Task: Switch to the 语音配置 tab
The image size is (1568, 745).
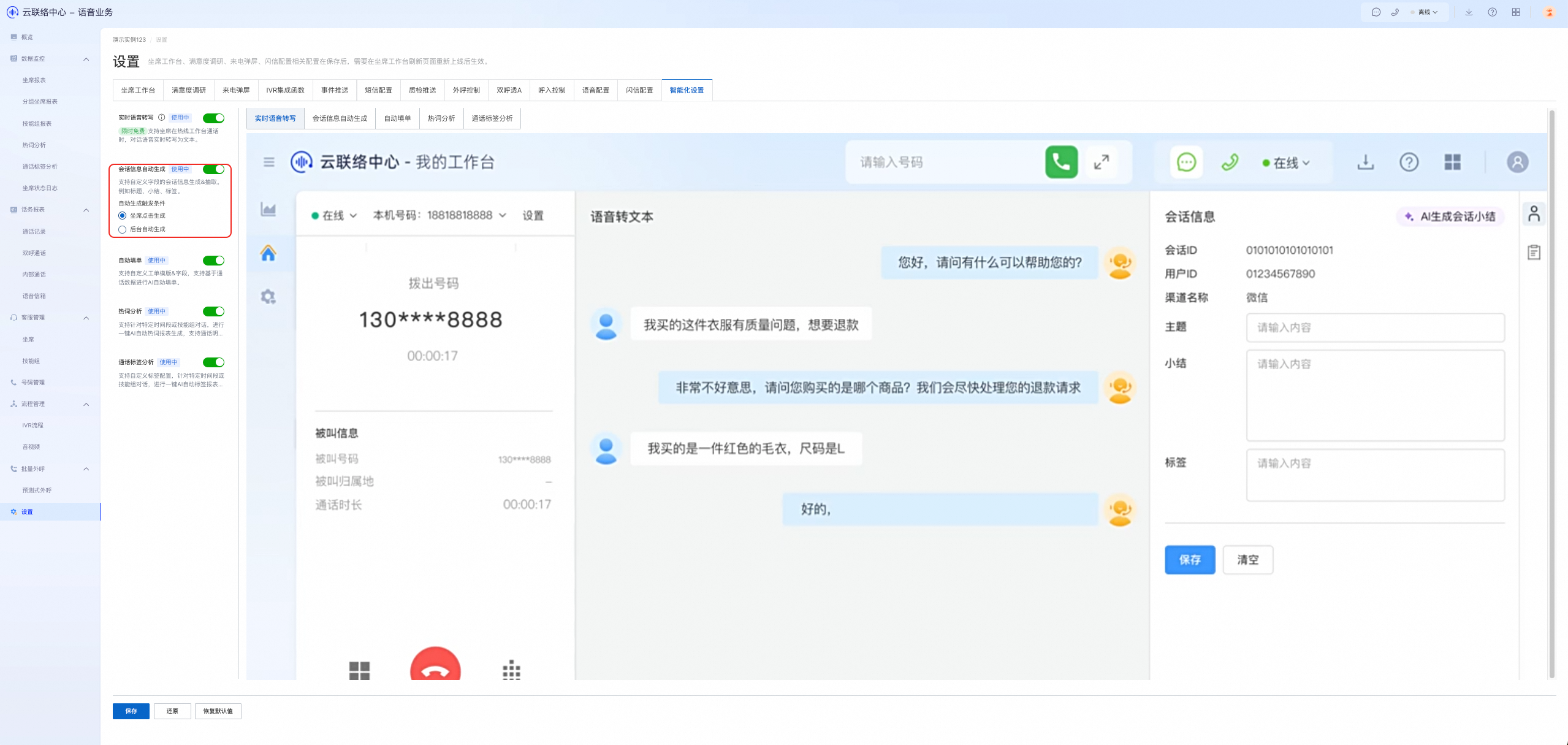Action: (595, 90)
